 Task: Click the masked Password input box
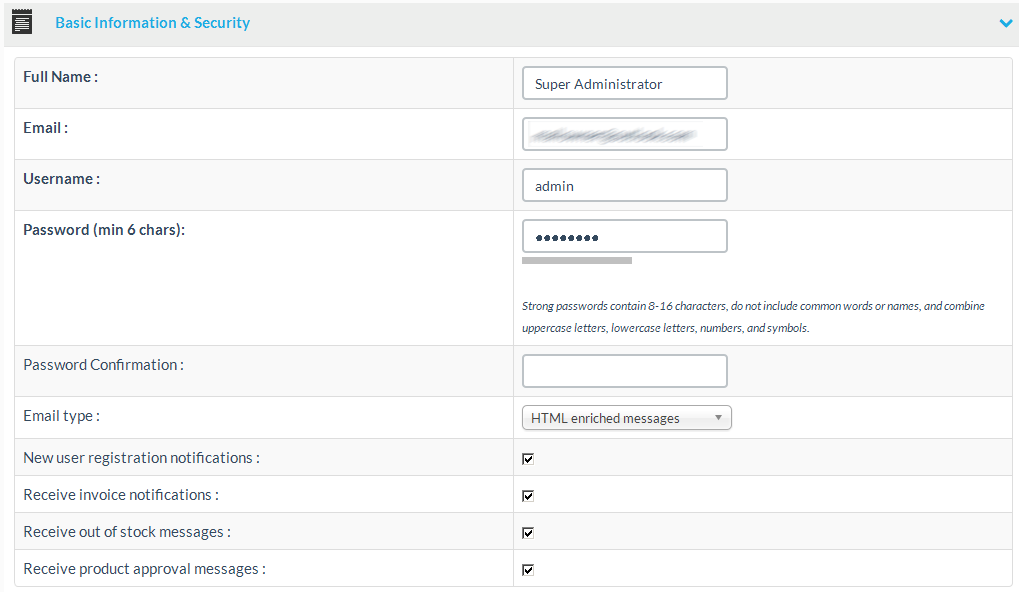[x=624, y=237]
